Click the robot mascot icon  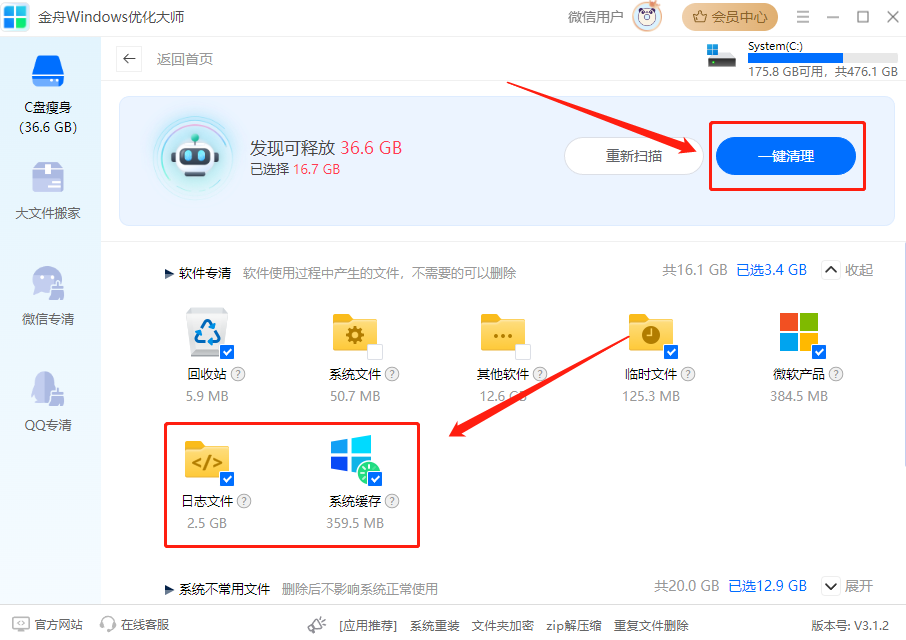195,157
